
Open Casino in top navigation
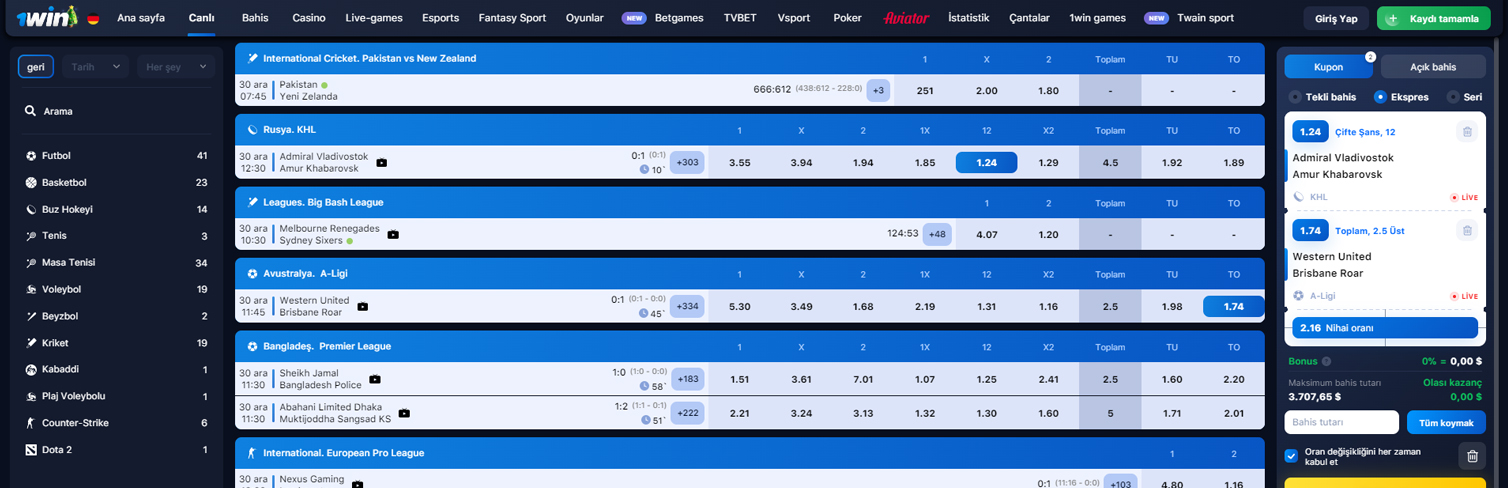tap(309, 18)
